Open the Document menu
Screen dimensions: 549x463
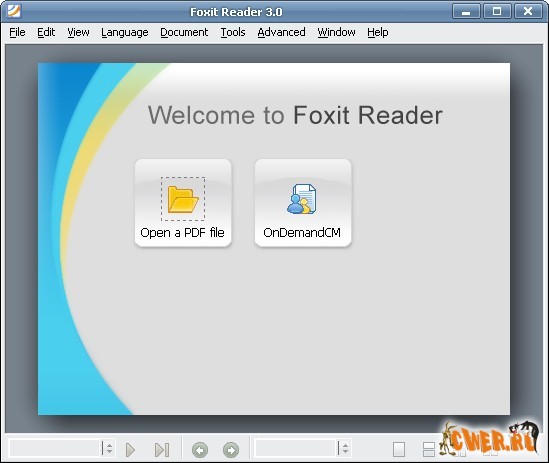[x=184, y=32]
